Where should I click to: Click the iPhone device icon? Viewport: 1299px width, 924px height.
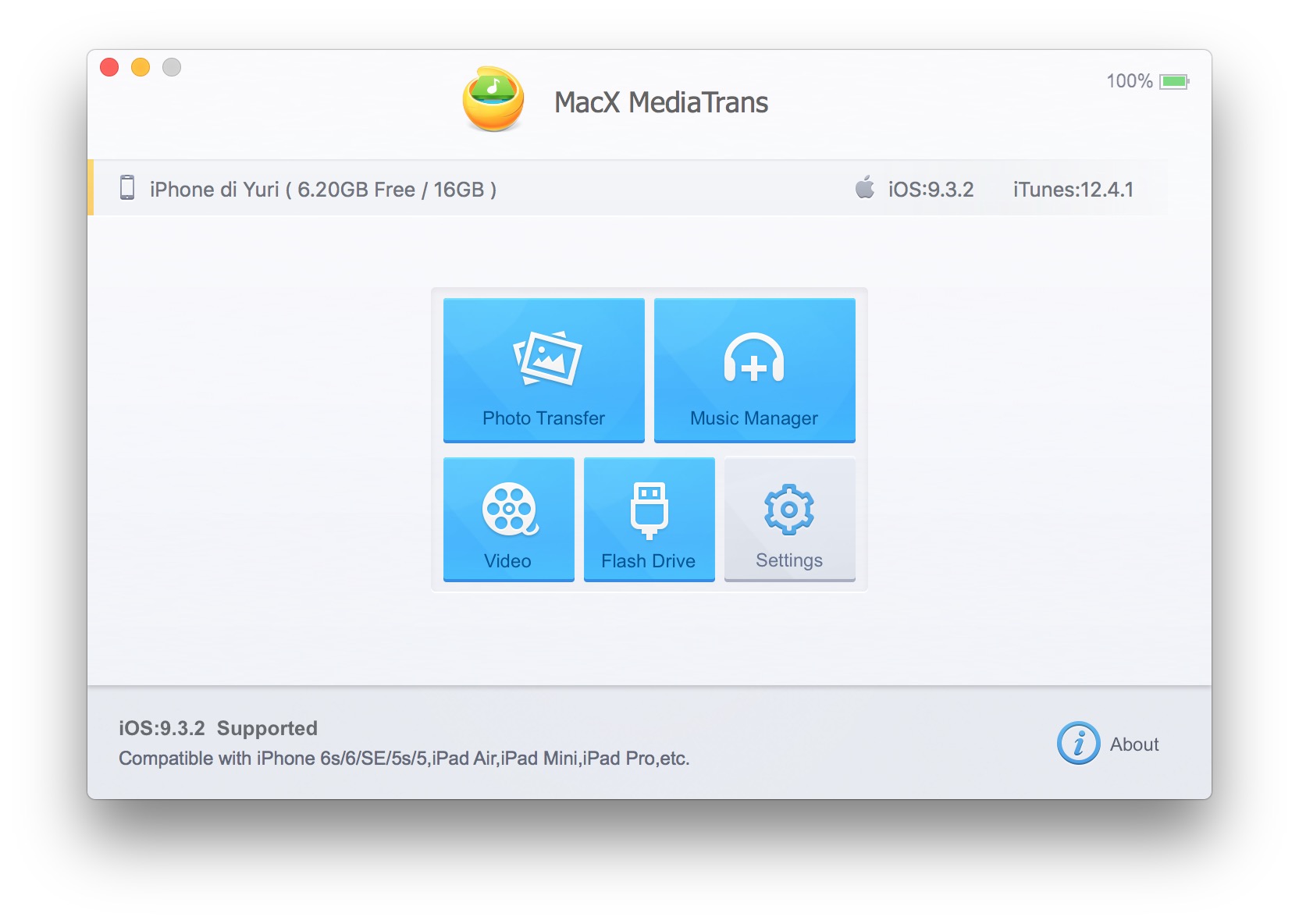click(x=127, y=188)
